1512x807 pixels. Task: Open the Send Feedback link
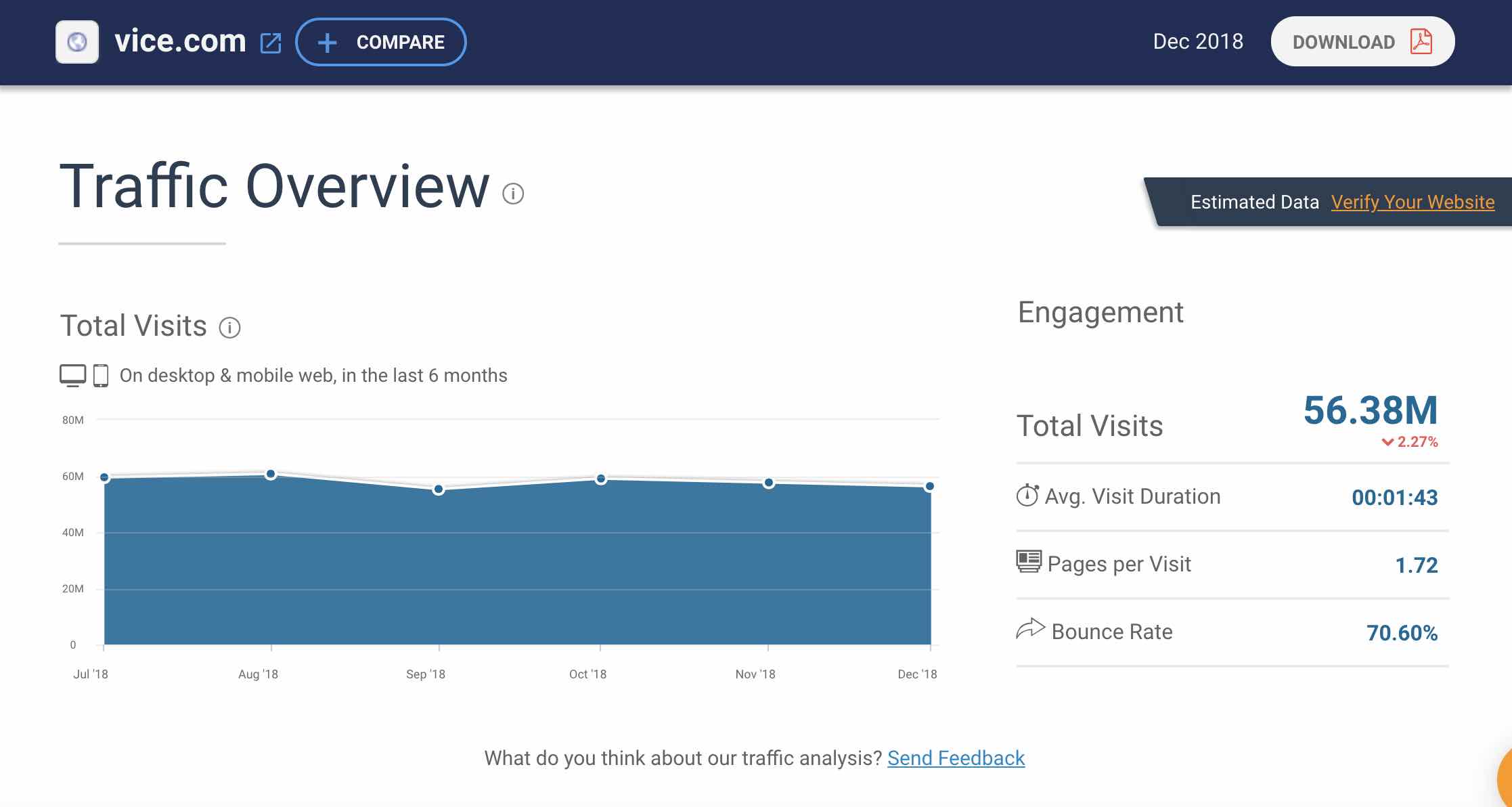tap(956, 758)
